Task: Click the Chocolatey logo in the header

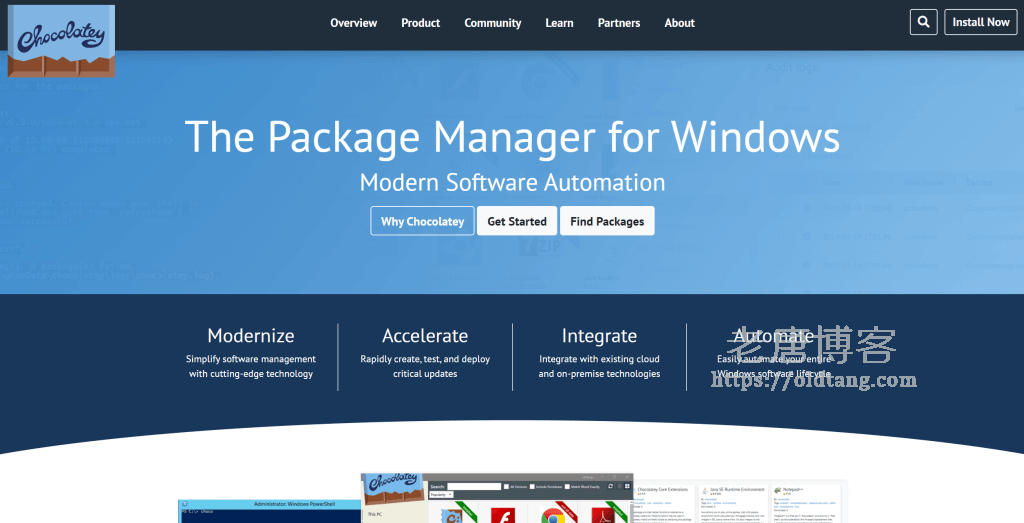Action: [61, 41]
